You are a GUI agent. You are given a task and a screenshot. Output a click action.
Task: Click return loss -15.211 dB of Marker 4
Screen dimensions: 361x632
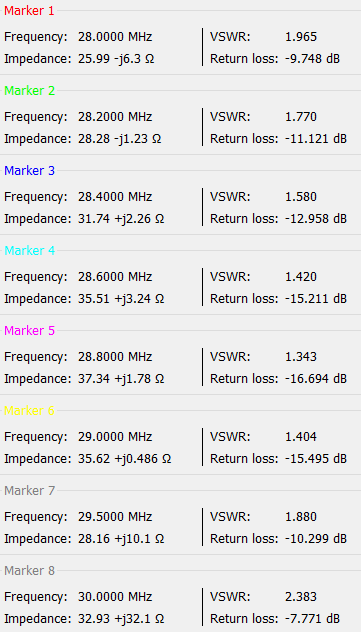pos(316,299)
